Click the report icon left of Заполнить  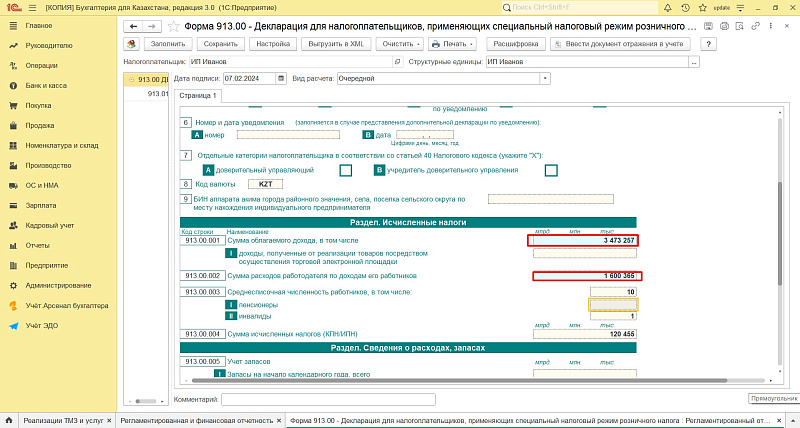click(132, 44)
